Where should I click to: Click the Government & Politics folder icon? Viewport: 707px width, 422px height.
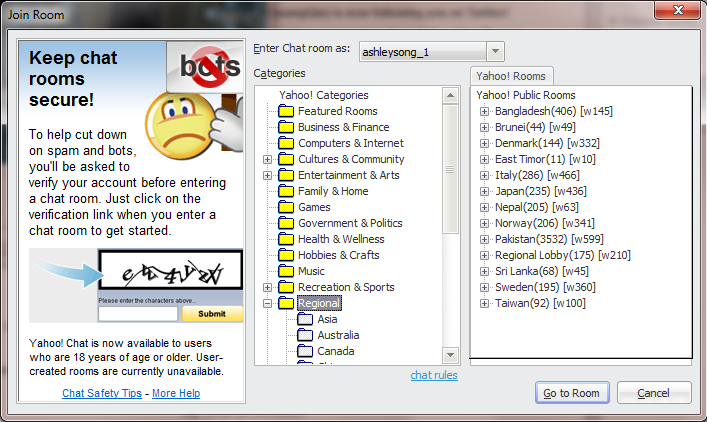point(286,223)
